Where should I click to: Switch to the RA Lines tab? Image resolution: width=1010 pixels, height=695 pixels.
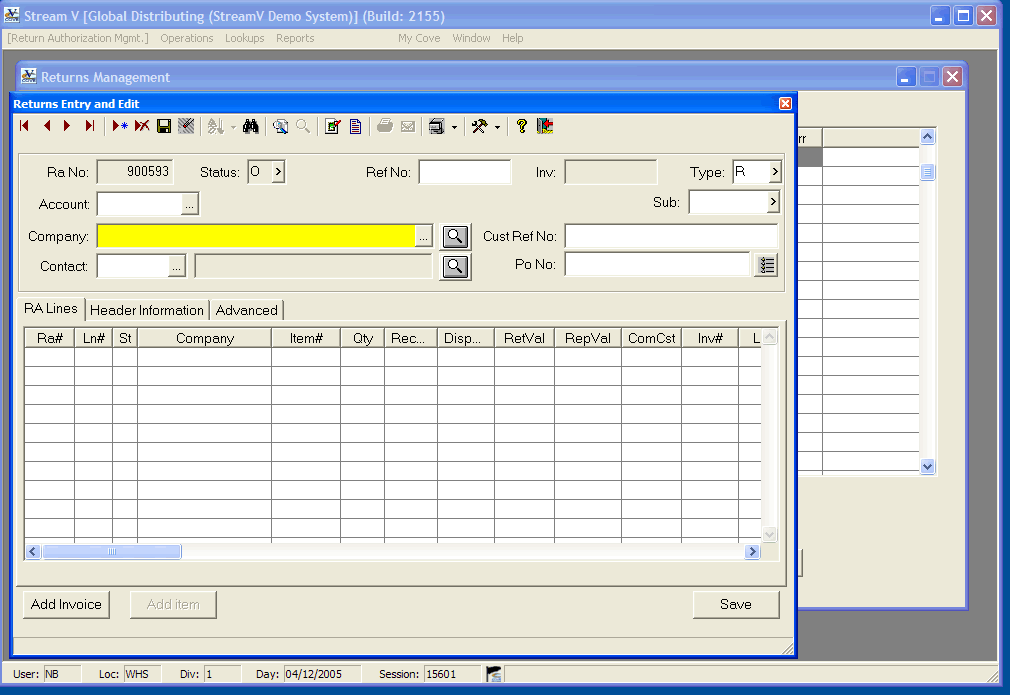[51, 309]
